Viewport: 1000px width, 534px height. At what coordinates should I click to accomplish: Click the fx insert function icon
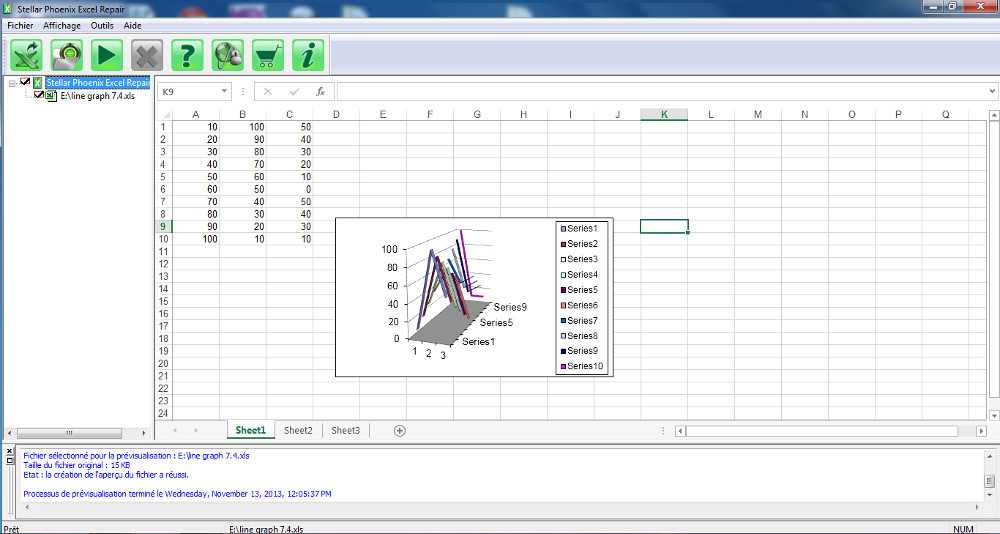(320, 91)
